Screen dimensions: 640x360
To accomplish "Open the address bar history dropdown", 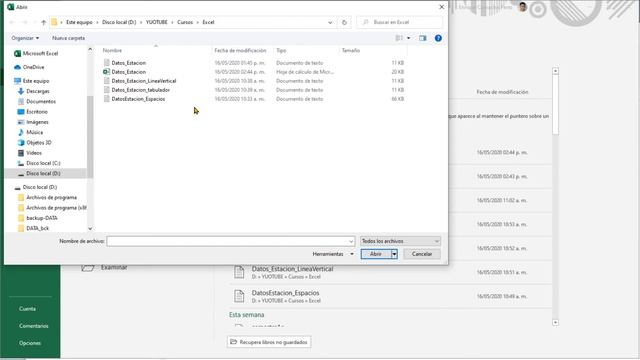I will (330, 22).
